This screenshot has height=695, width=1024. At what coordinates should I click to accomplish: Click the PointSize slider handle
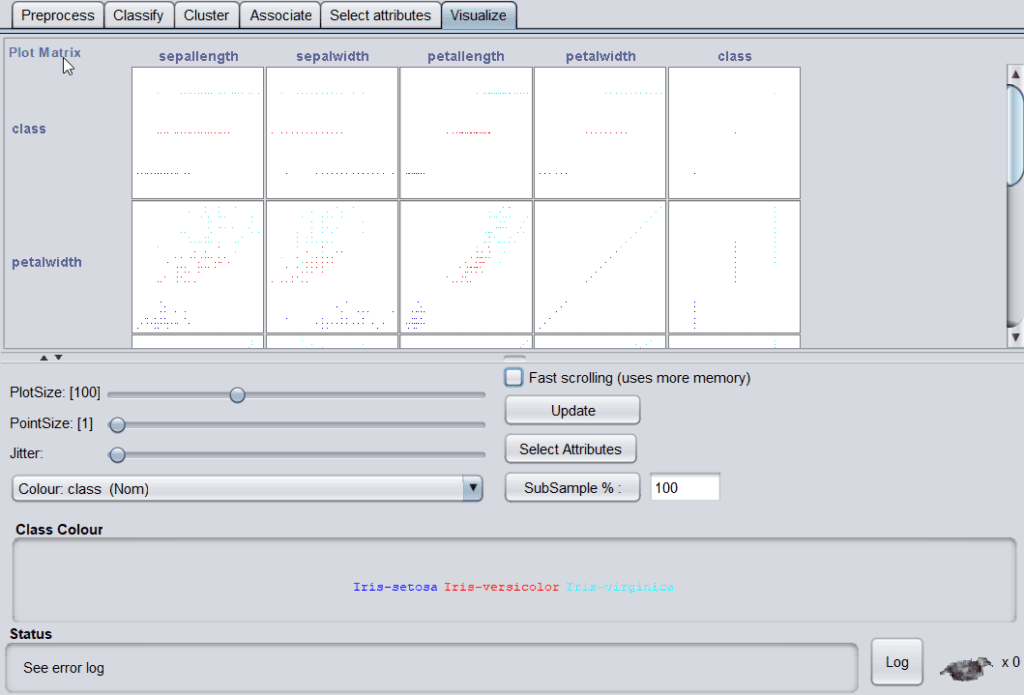pos(117,424)
